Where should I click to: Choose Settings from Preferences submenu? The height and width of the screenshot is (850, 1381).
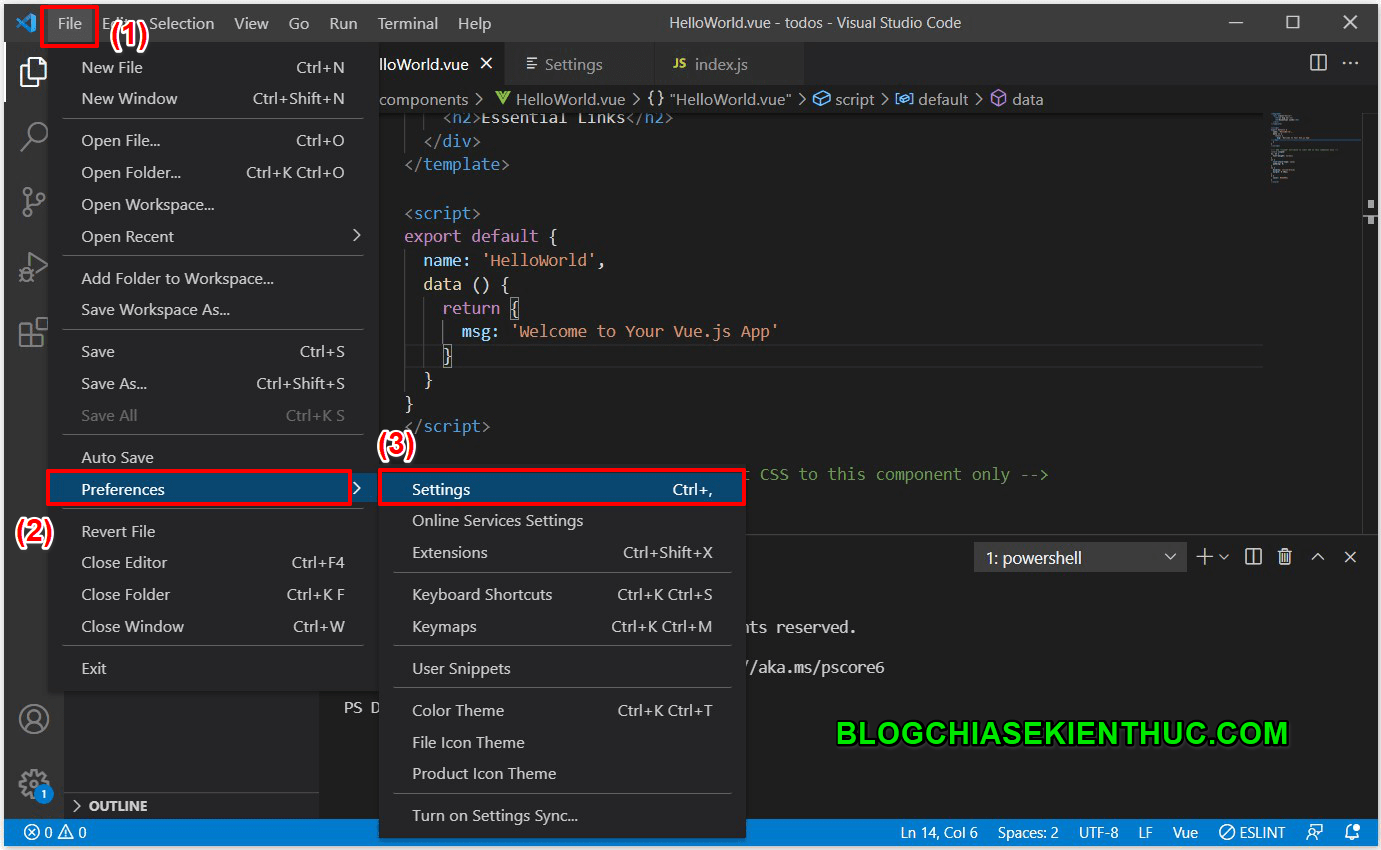pos(562,489)
